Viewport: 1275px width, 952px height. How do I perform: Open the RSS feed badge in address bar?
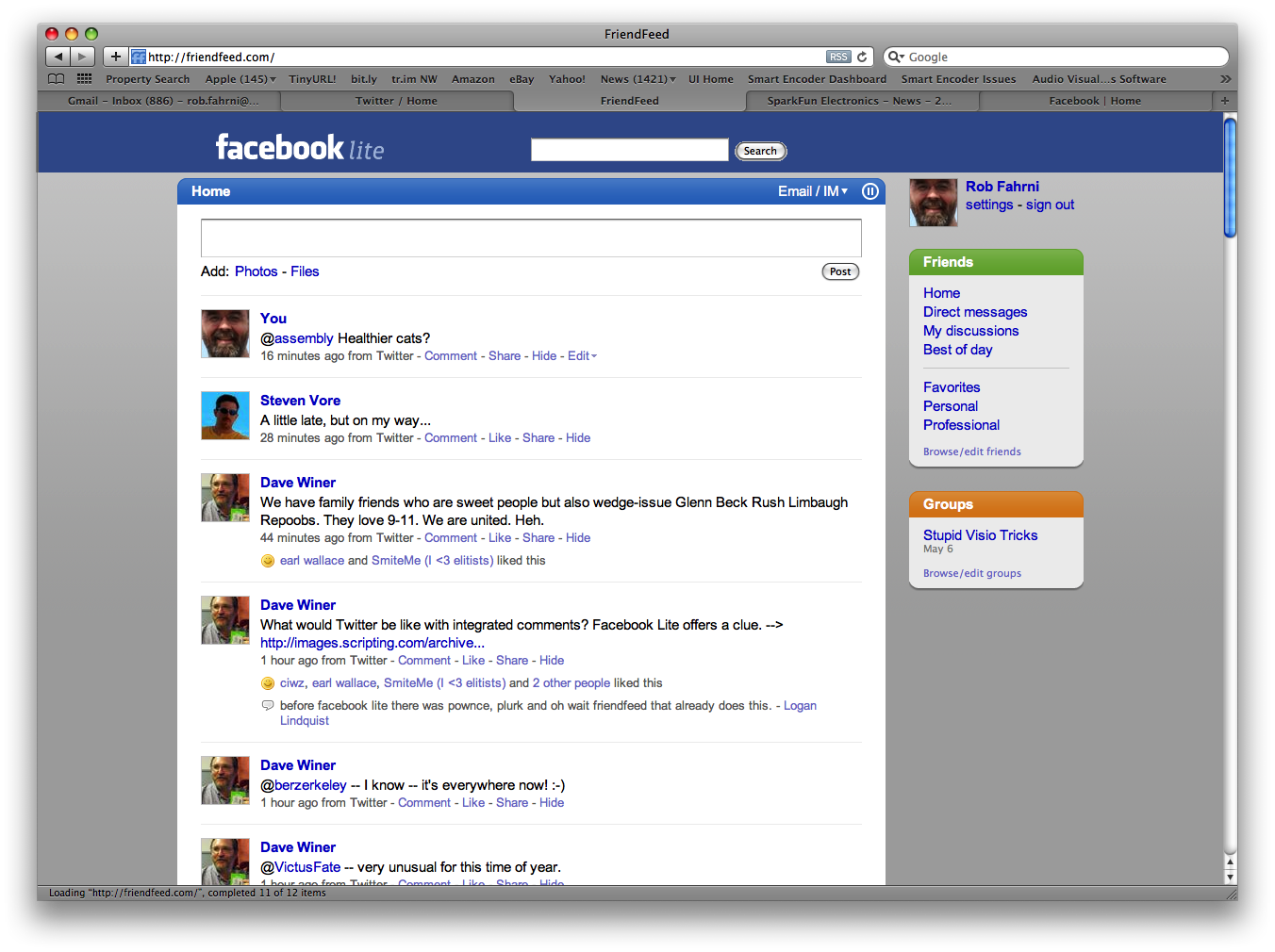[838, 57]
